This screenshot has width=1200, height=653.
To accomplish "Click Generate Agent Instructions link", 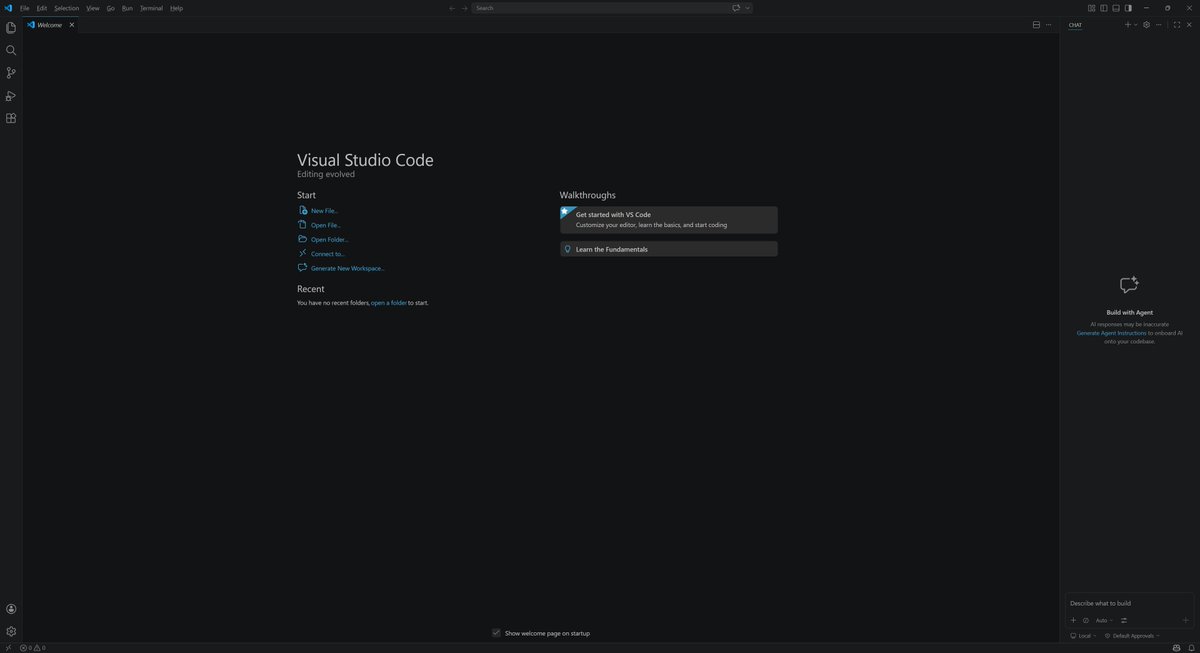I will click(x=1111, y=333).
